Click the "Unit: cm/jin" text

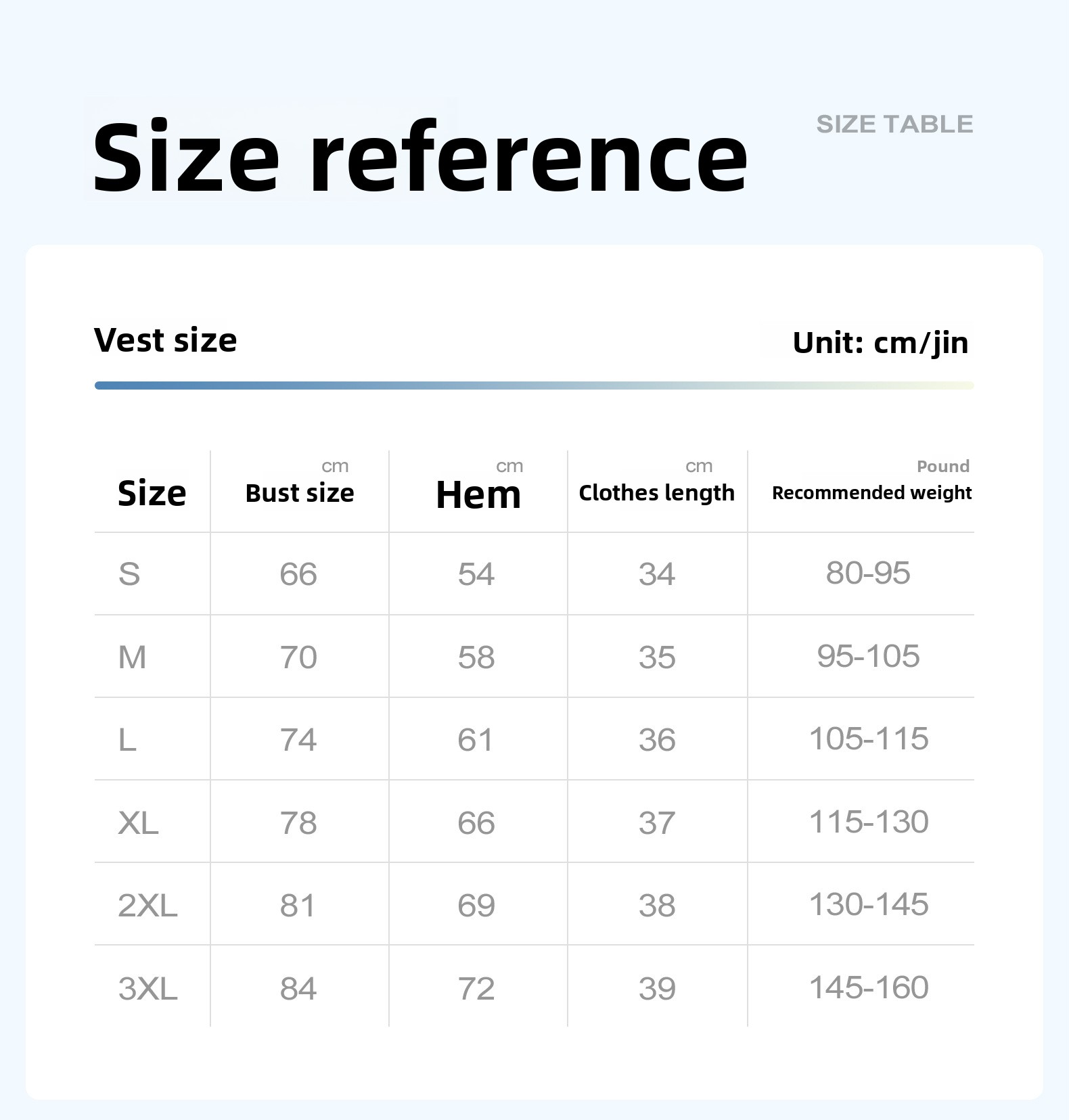pyautogui.click(x=880, y=343)
